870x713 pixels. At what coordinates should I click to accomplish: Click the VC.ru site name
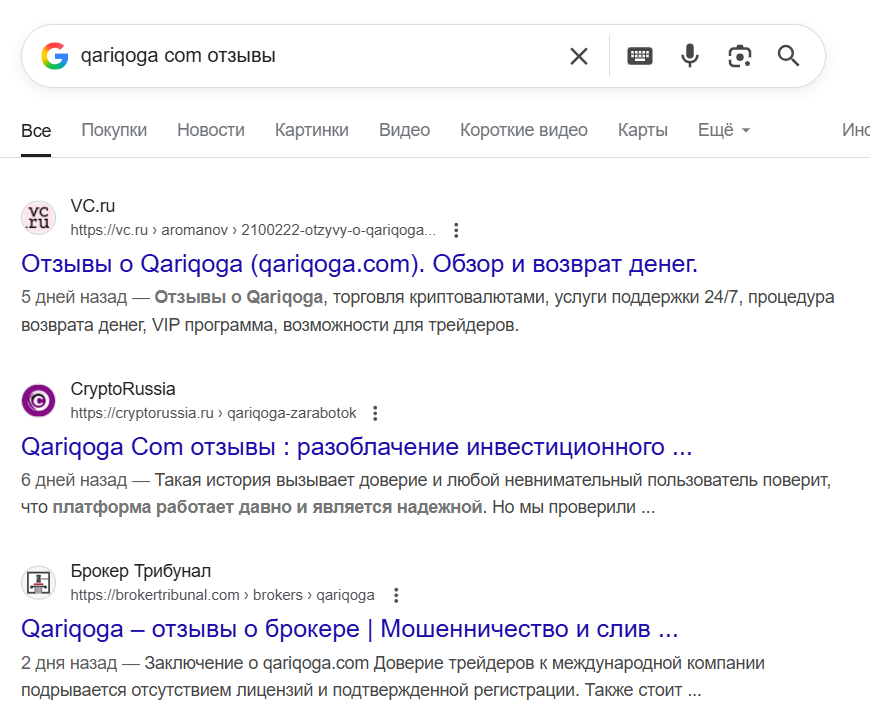click(93, 206)
